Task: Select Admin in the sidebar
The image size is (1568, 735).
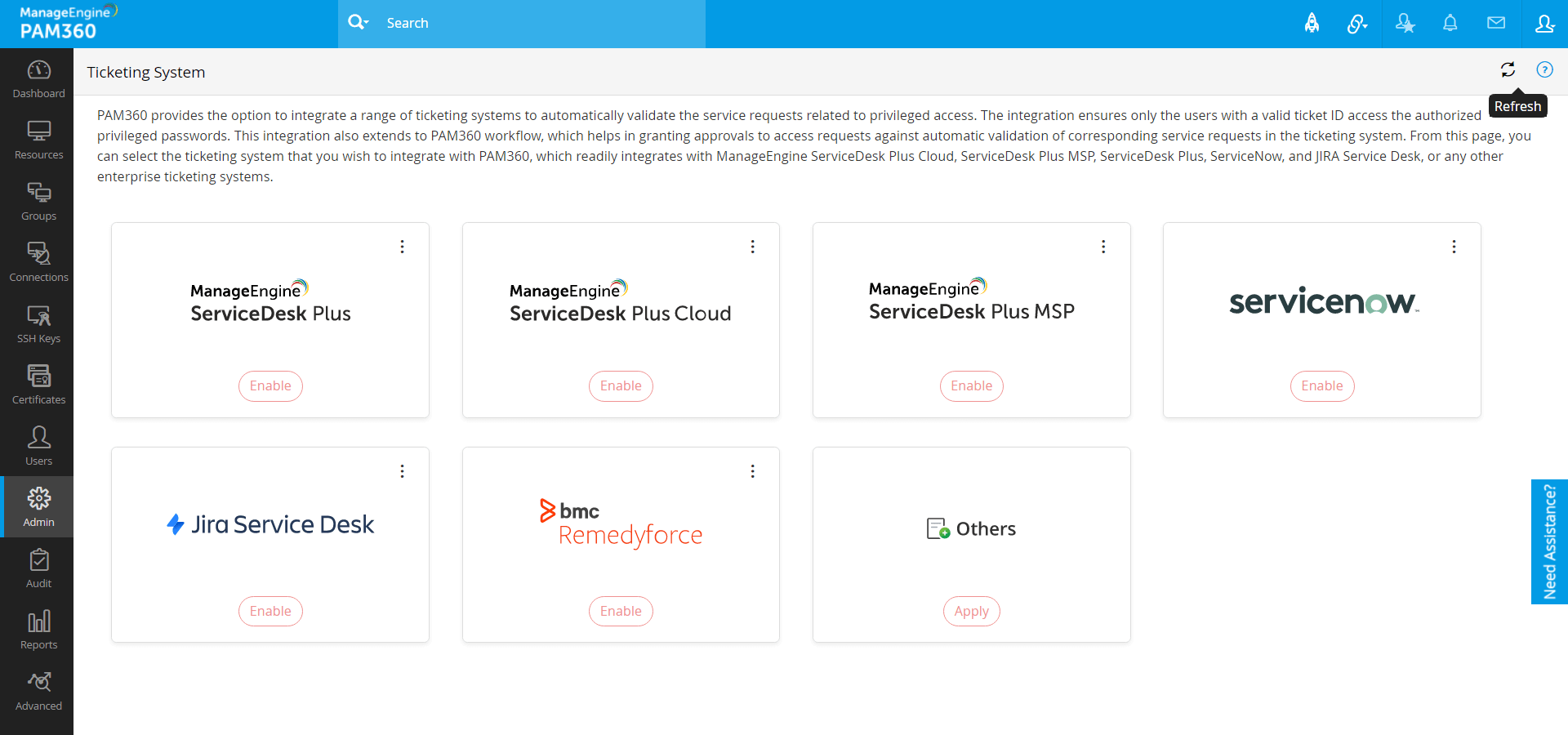Action: pyautogui.click(x=38, y=507)
